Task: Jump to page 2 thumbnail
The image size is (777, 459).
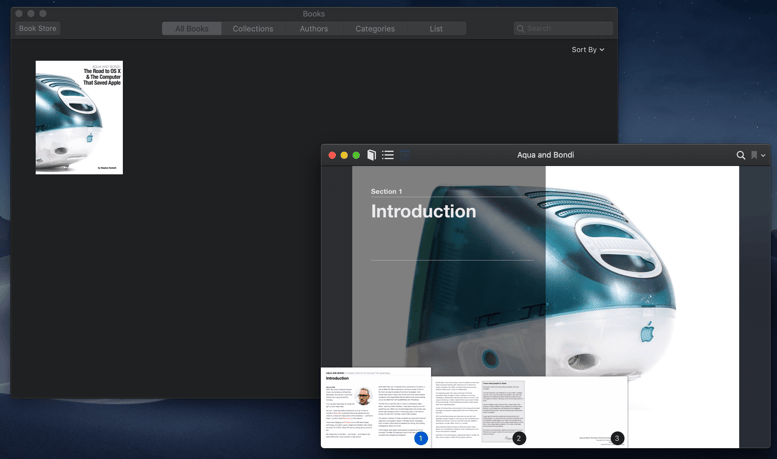Action: click(x=481, y=412)
